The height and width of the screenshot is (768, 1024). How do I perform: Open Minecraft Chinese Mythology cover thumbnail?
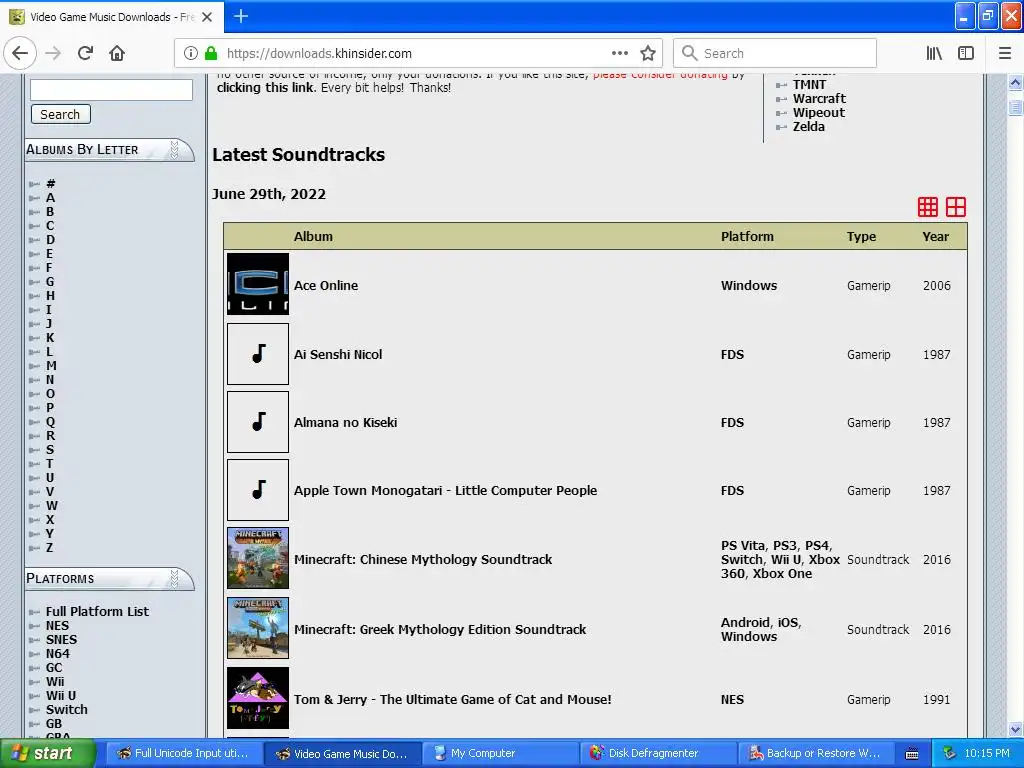point(258,558)
